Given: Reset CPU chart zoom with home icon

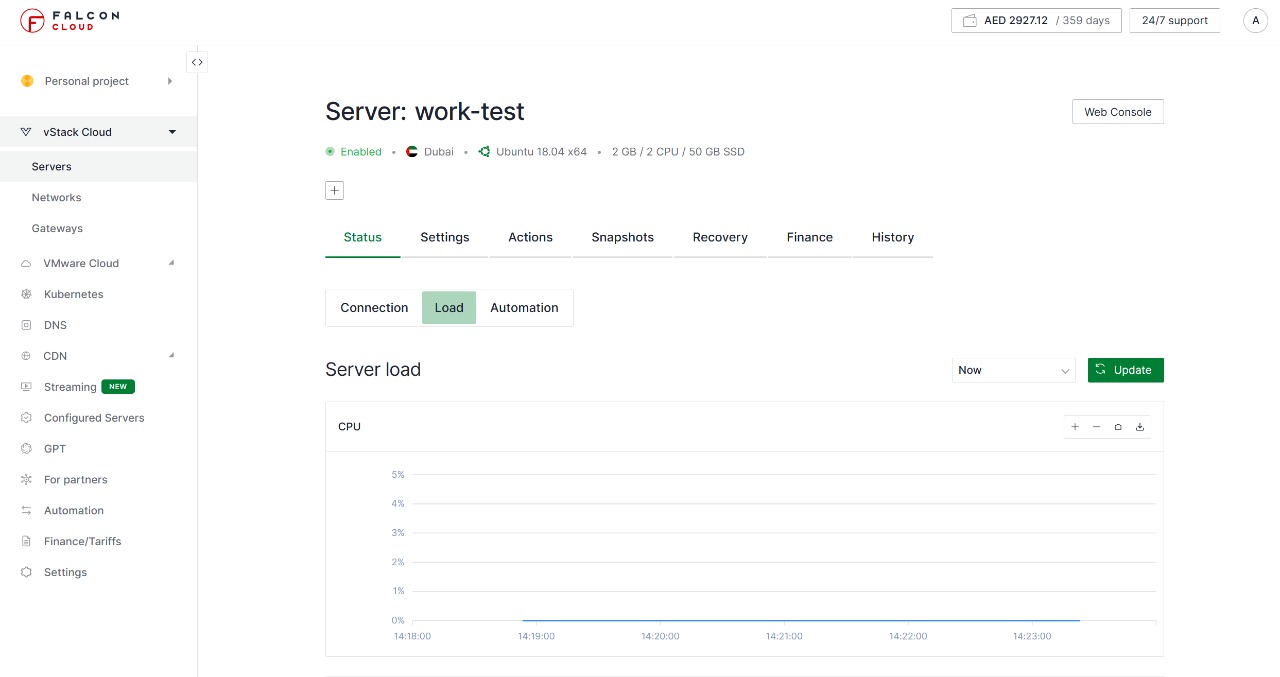Looking at the screenshot, I should pyautogui.click(x=1118, y=427).
